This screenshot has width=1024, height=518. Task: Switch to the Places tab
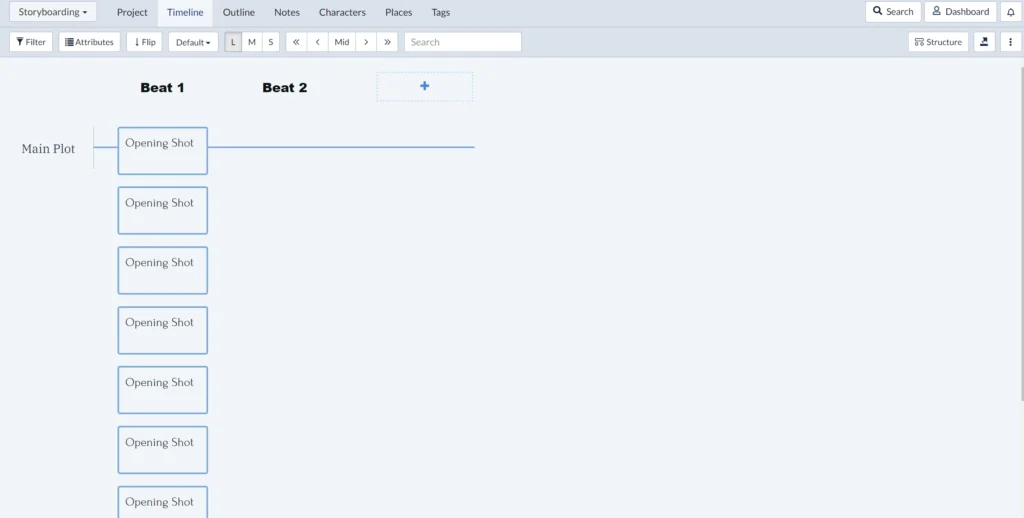(x=398, y=12)
